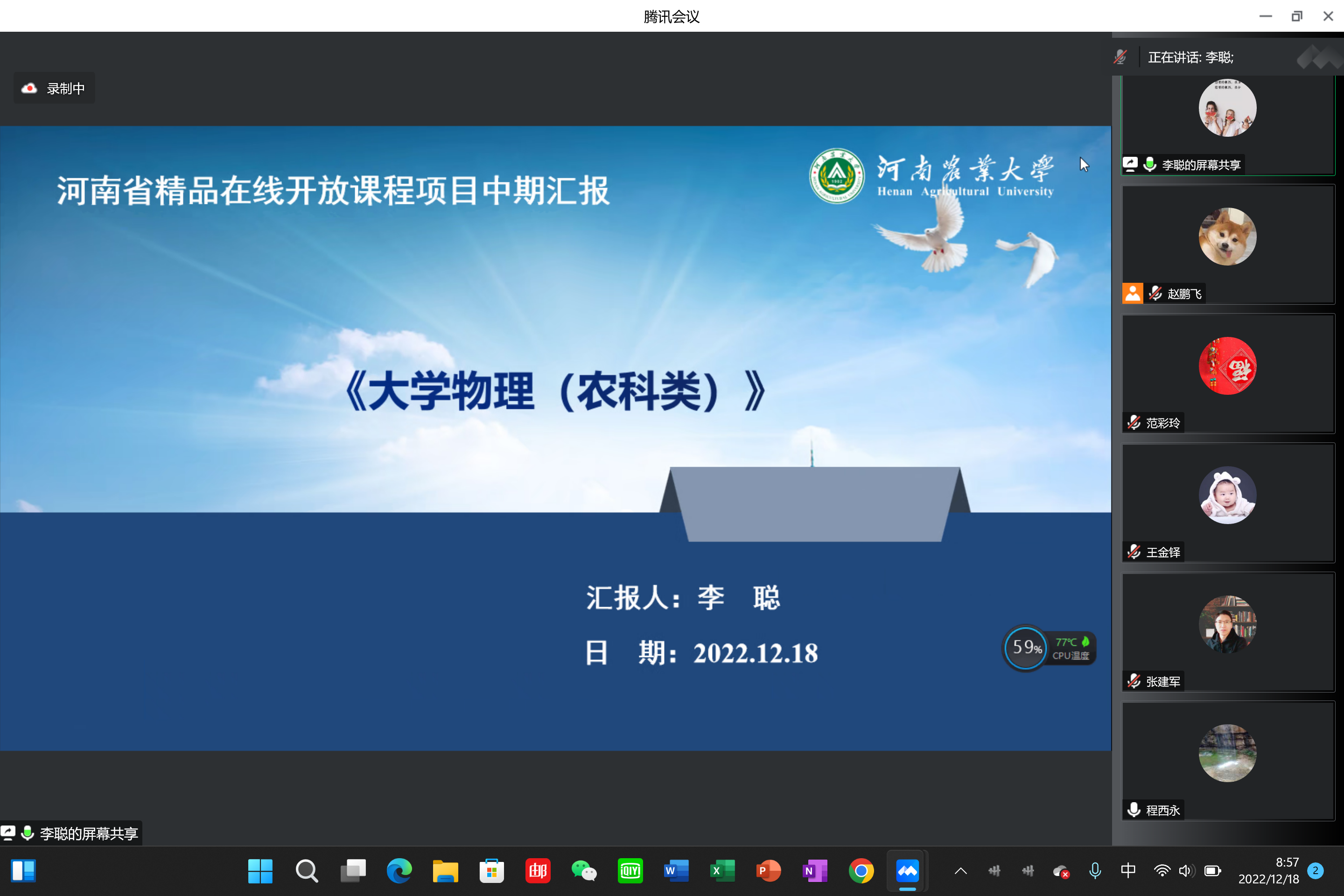Select 张建军 participant avatar

pyautogui.click(x=1227, y=624)
